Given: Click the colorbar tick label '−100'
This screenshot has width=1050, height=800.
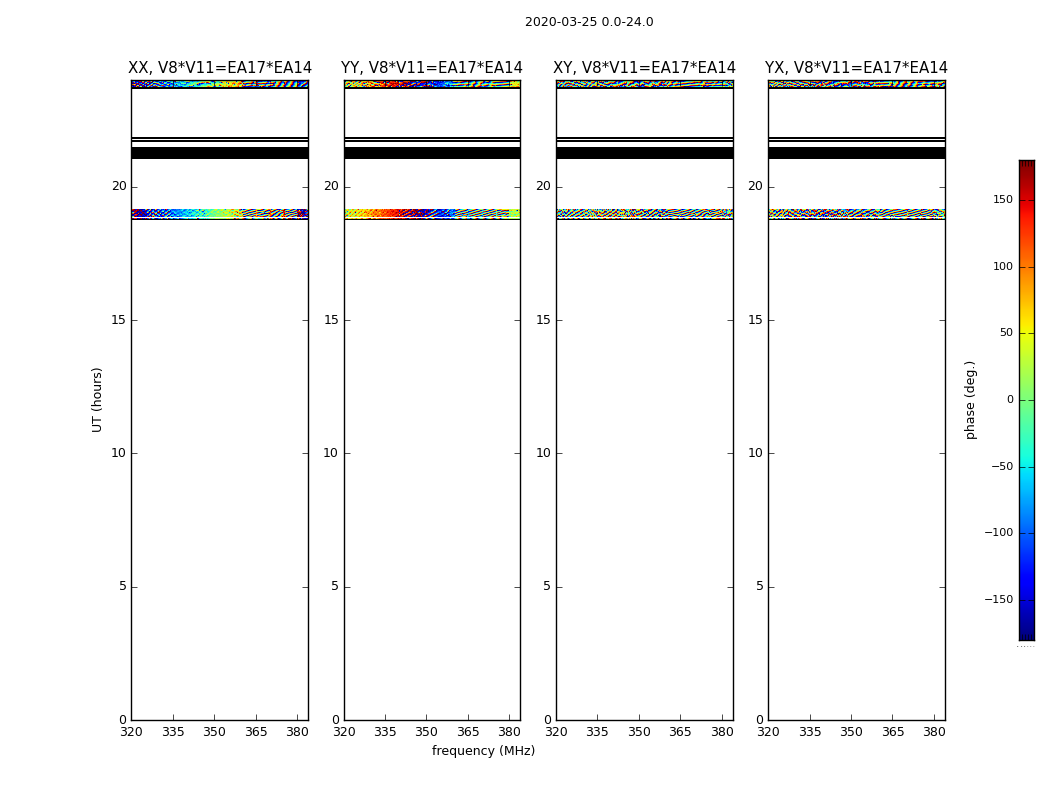Looking at the screenshot, I should pyautogui.click(x=999, y=532).
